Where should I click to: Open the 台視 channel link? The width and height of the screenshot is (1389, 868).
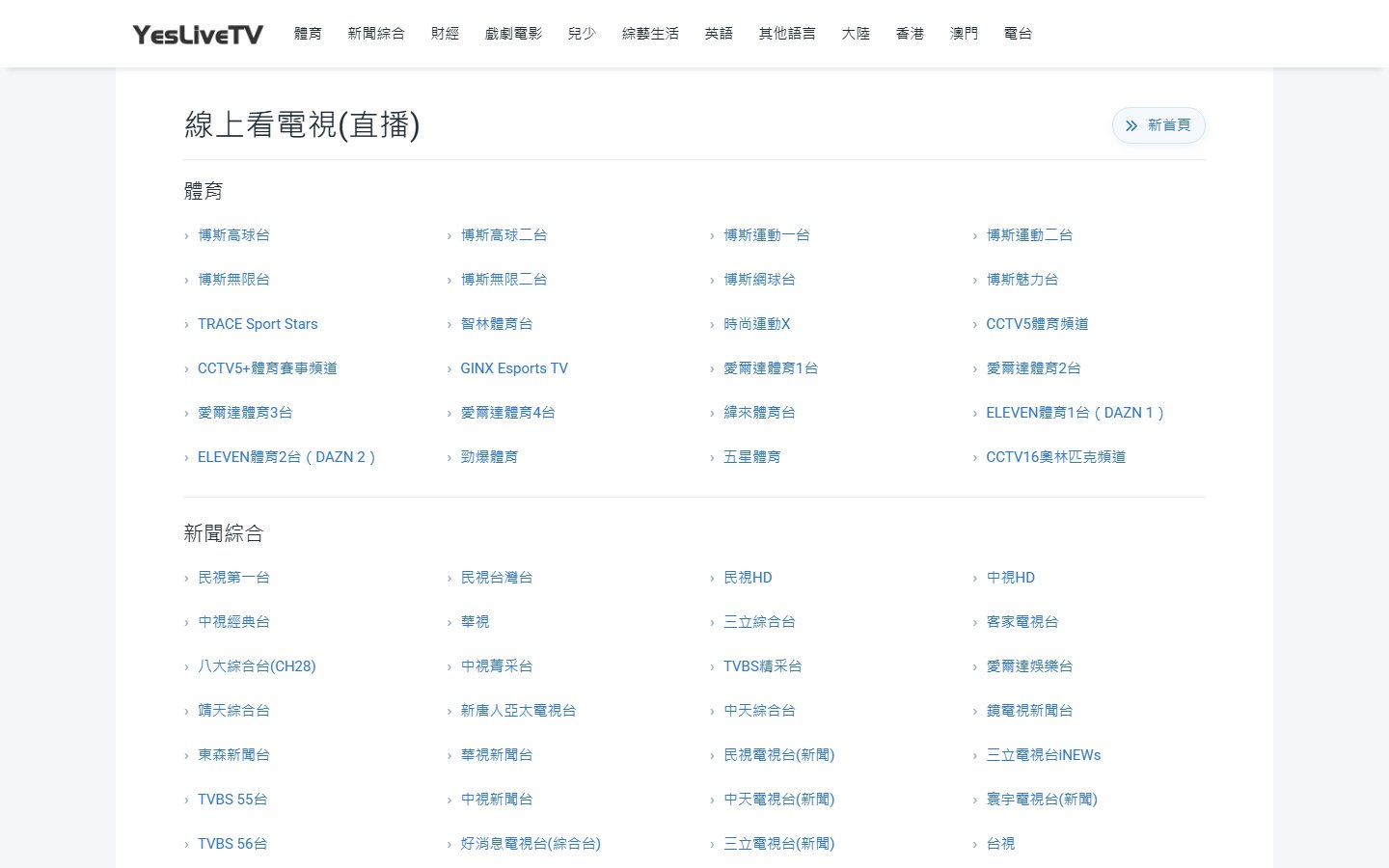click(1000, 844)
